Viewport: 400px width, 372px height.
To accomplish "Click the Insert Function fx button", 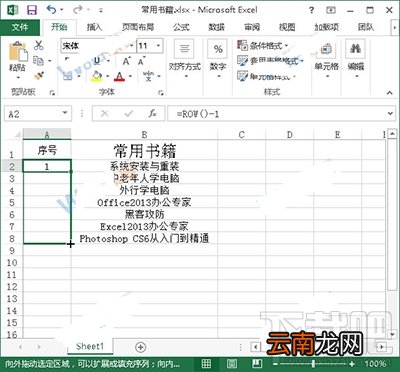I will [x=153, y=114].
